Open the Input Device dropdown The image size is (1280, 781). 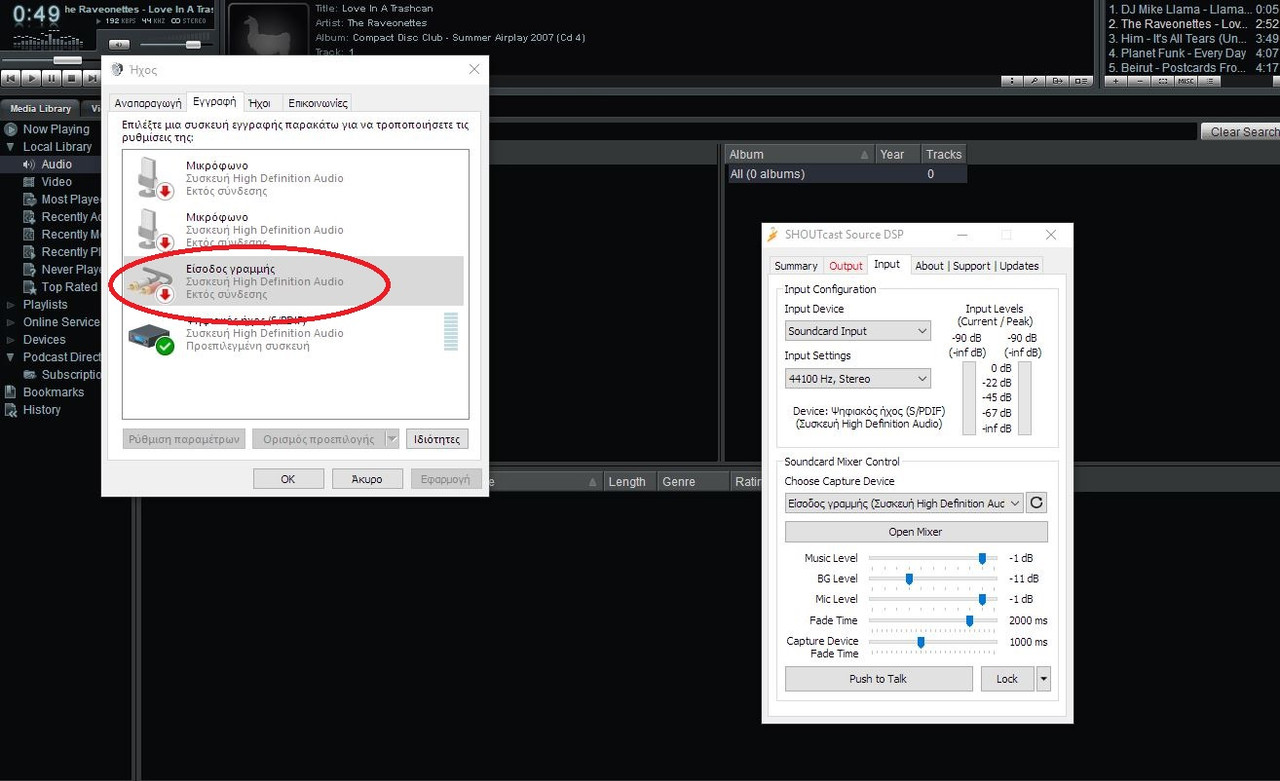(x=858, y=331)
